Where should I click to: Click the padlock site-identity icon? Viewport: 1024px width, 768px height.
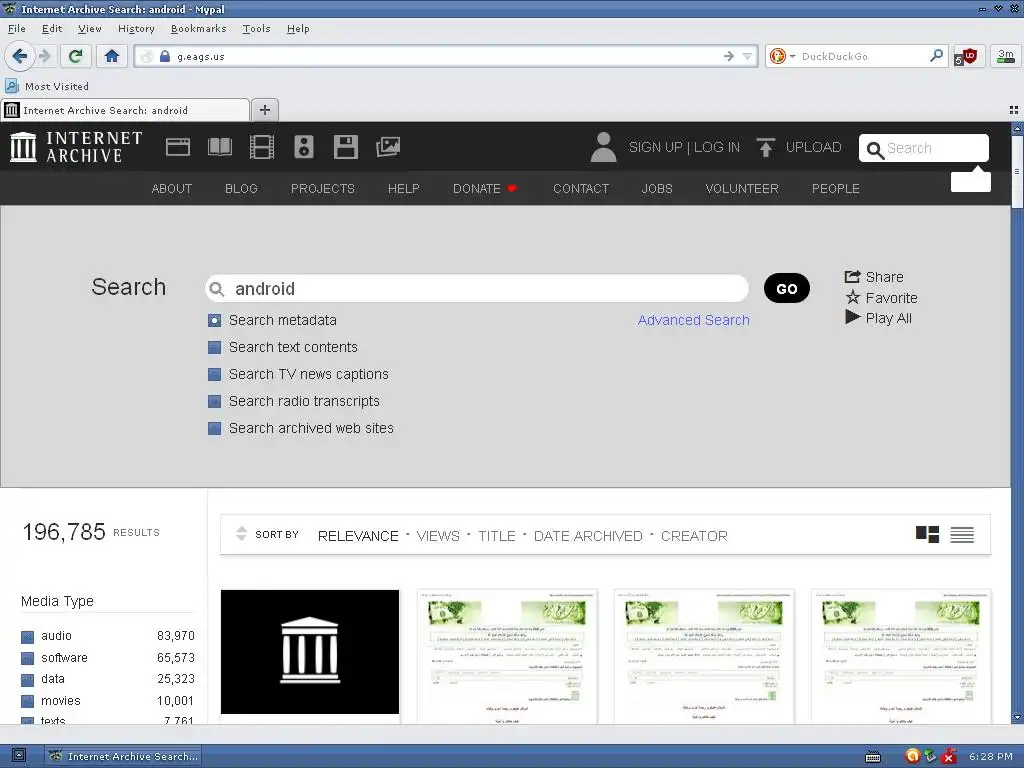coord(165,56)
